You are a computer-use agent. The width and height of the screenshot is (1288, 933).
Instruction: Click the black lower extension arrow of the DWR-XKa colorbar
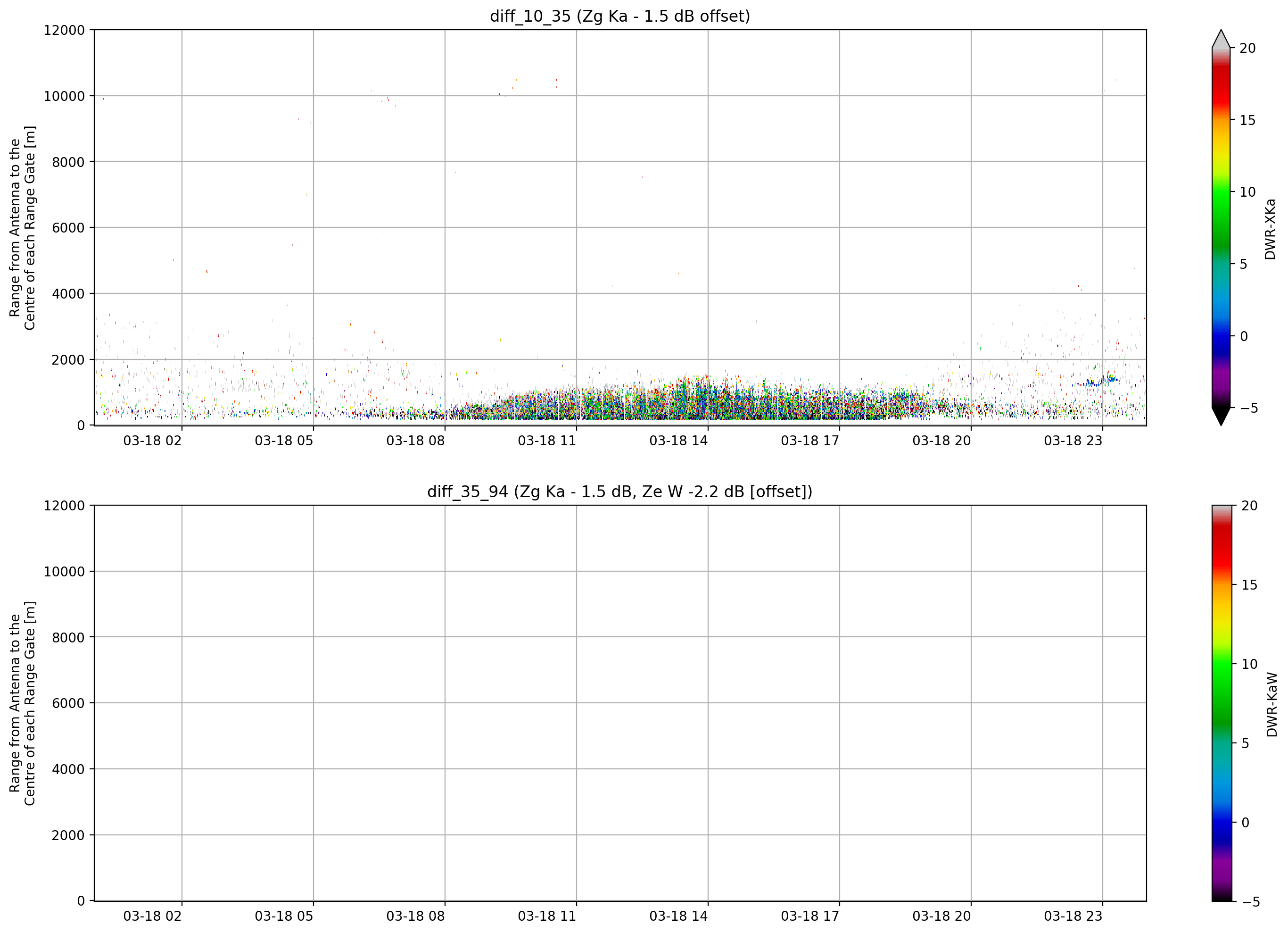(x=1221, y=417)
